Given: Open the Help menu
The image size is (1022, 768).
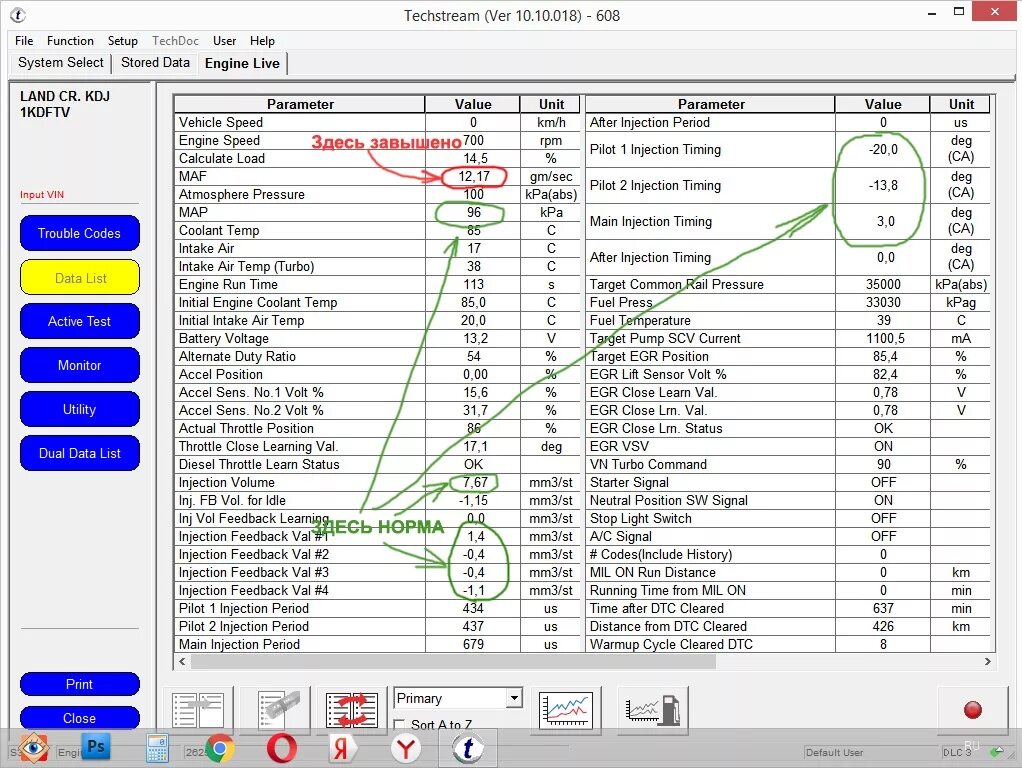Looking at the screenshot, I should tap(262, 40).
